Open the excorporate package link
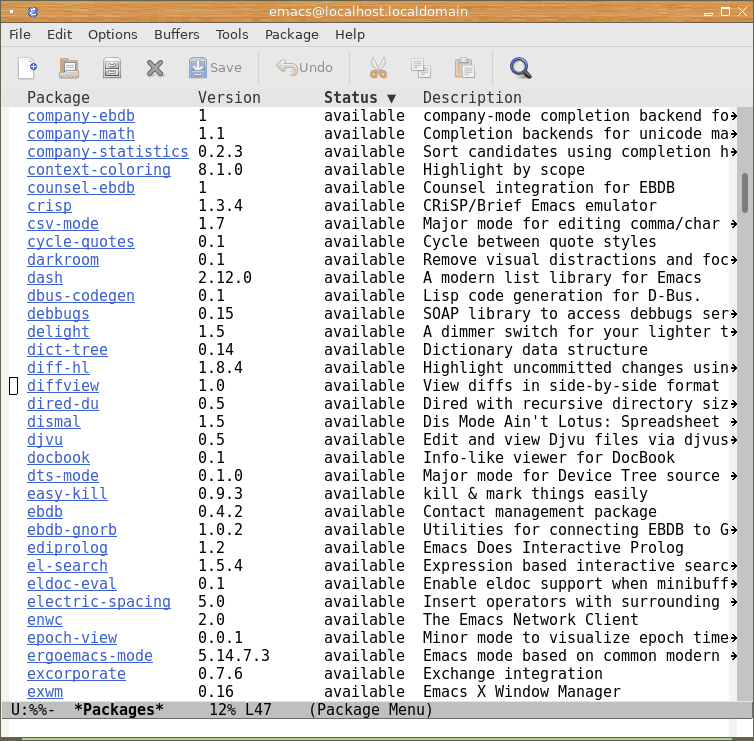This screenshot has width=754, height=741. tap(76, 674)
